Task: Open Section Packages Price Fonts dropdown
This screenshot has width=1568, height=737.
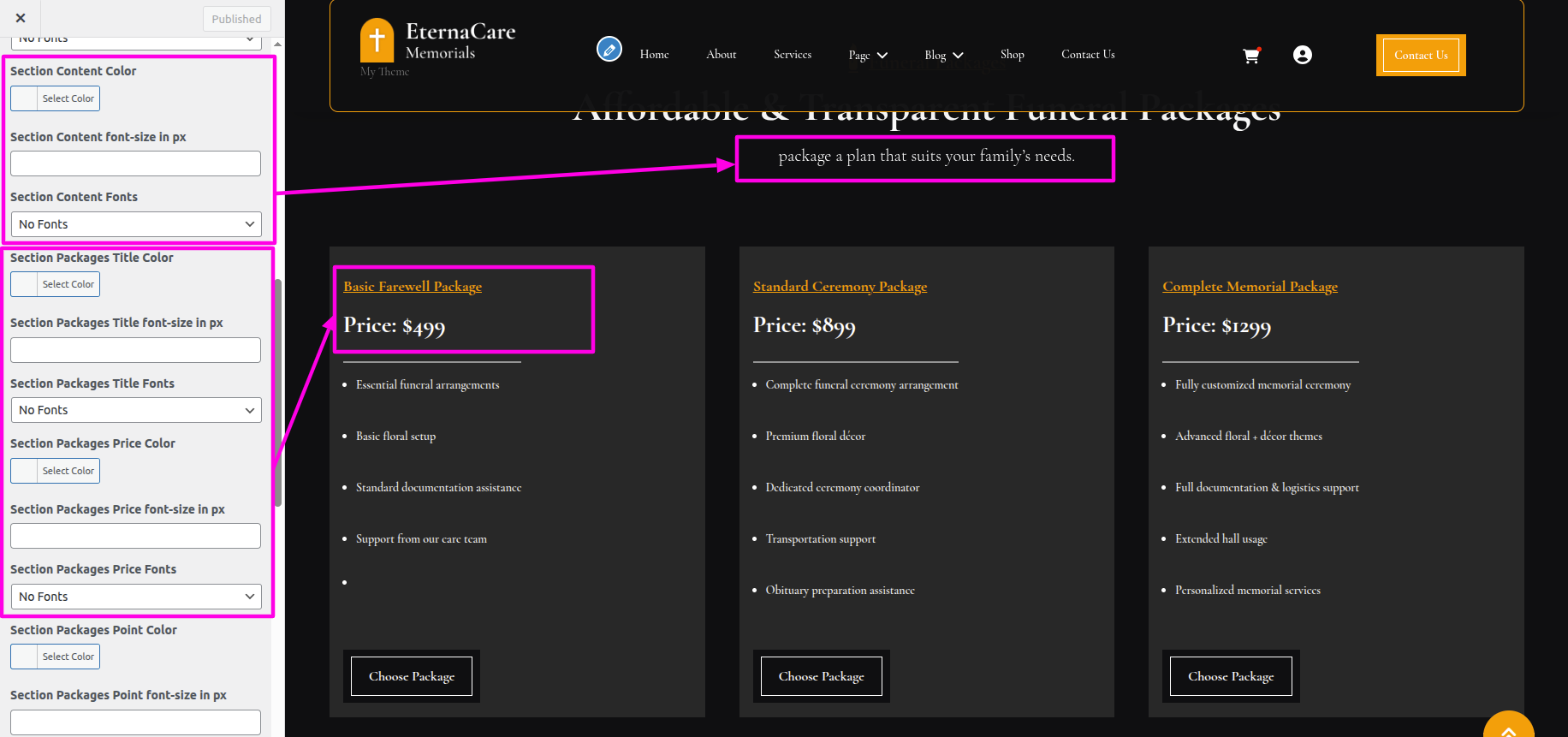Action: click(x=136, y=597)
